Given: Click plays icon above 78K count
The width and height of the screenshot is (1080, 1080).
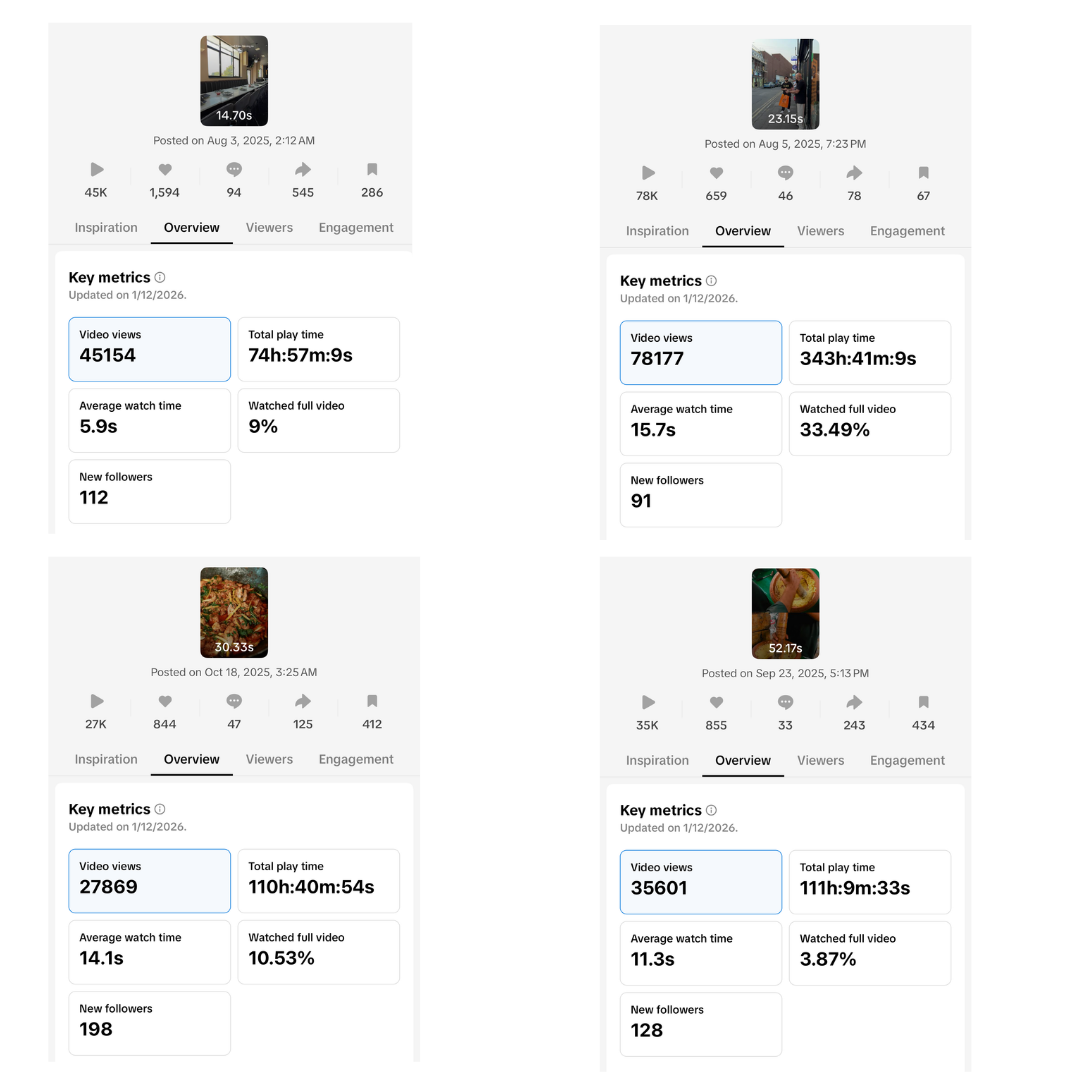Looking at the screenshot, I should [x=648, y=173].
